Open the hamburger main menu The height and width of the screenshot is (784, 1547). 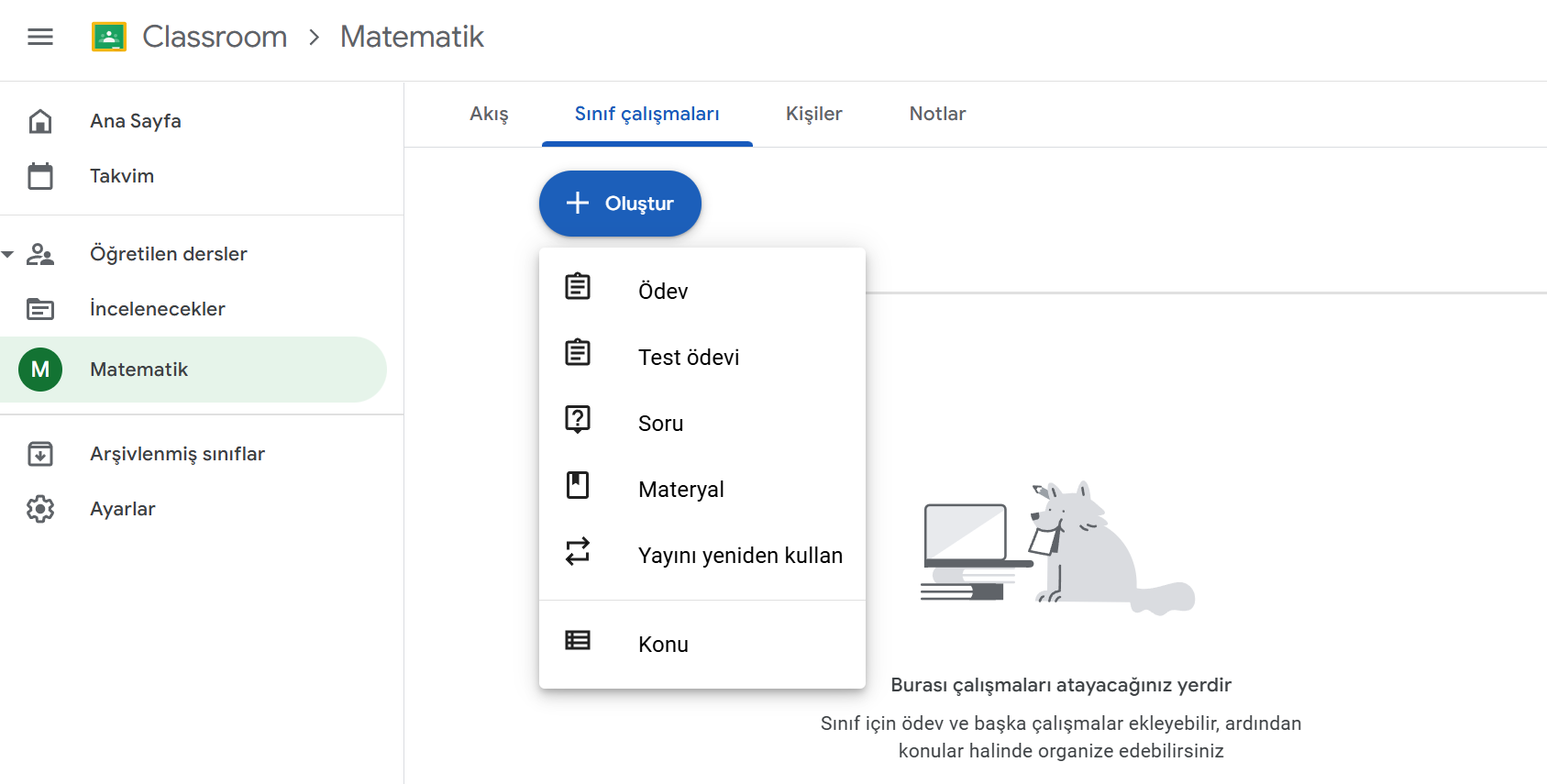click(x=40, y=37)
